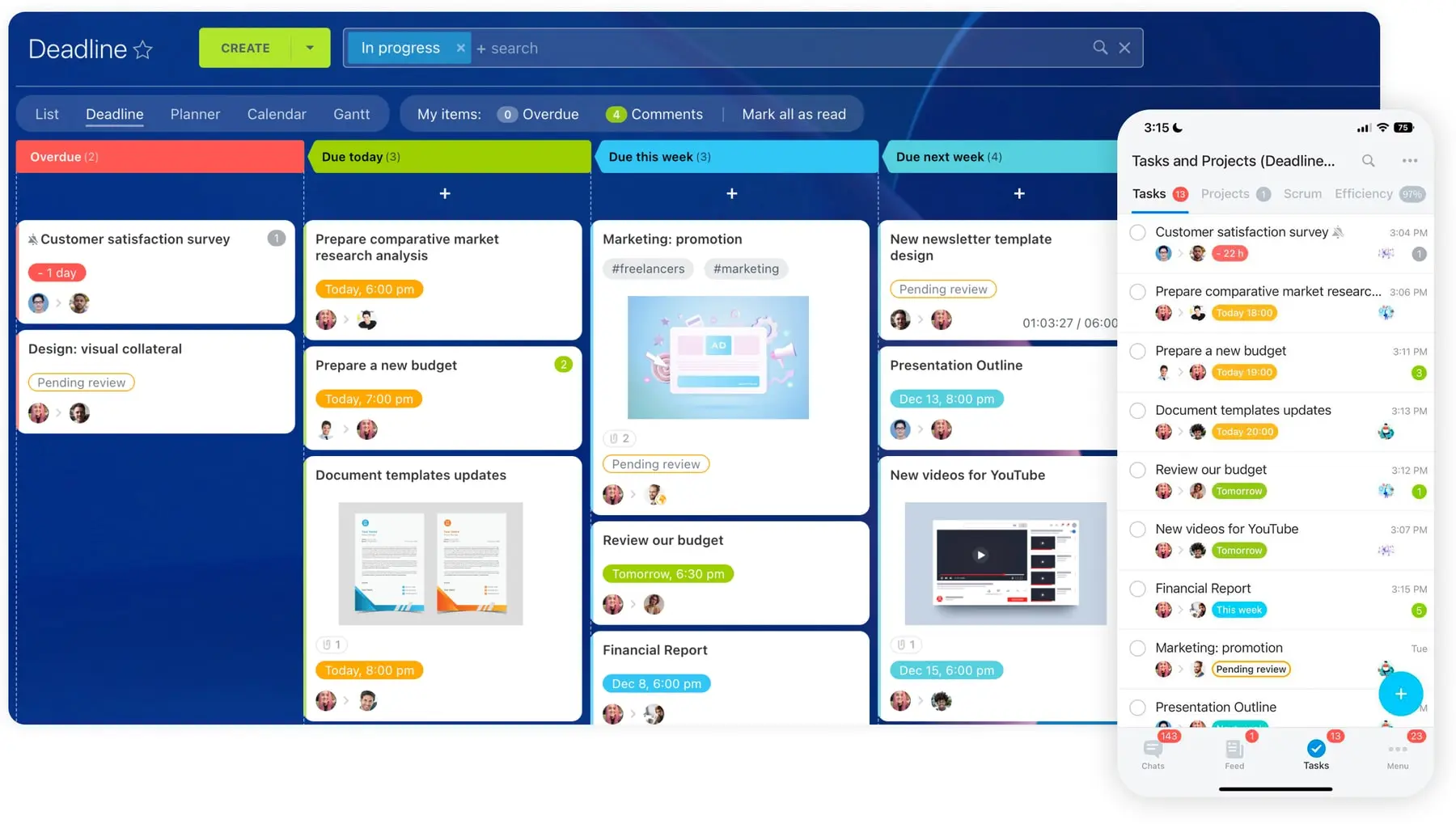1456x824 pixels.
Task: Click Mark all as read
Action: tap(794, 114)
